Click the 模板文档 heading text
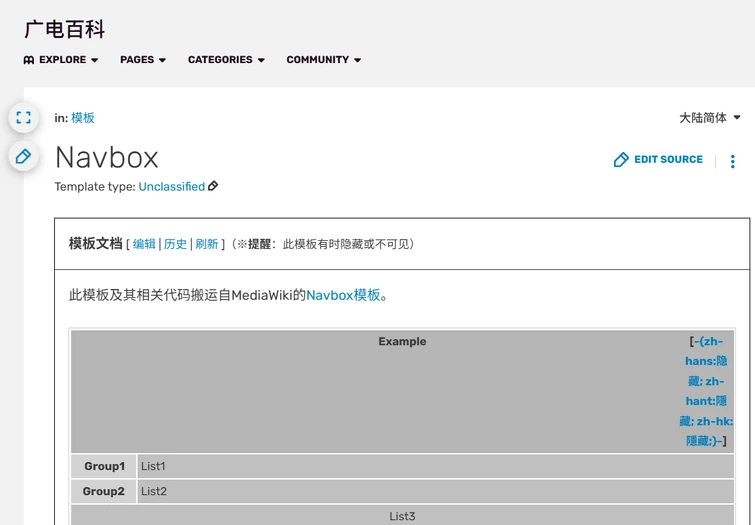Screen dimensions: 755x525 pos(95,244)
